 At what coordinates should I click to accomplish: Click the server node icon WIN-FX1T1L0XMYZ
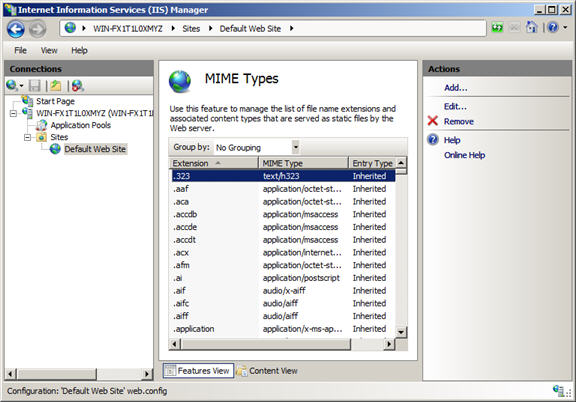27,112
